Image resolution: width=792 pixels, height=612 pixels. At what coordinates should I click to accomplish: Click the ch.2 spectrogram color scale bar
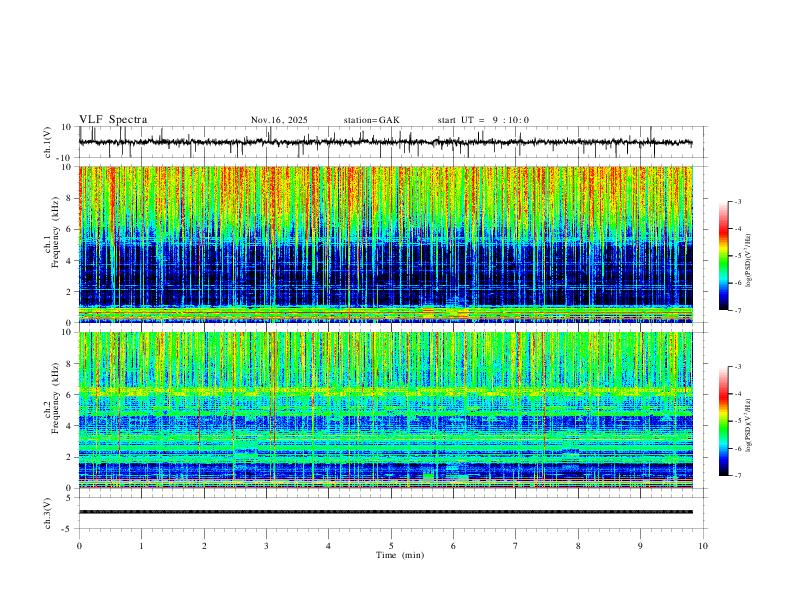coord(723,421)
